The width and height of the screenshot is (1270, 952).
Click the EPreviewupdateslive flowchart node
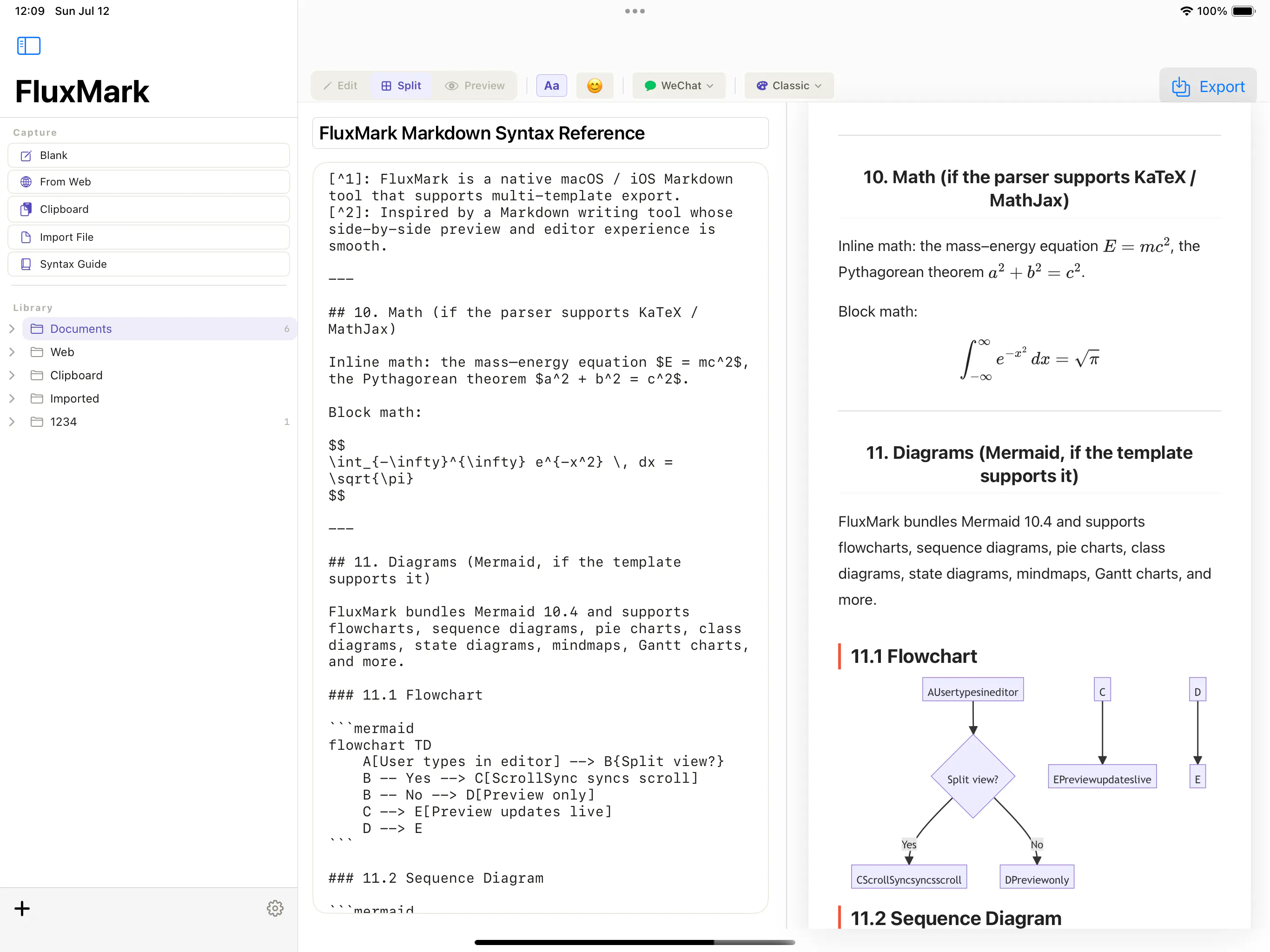click(1102, 776)
